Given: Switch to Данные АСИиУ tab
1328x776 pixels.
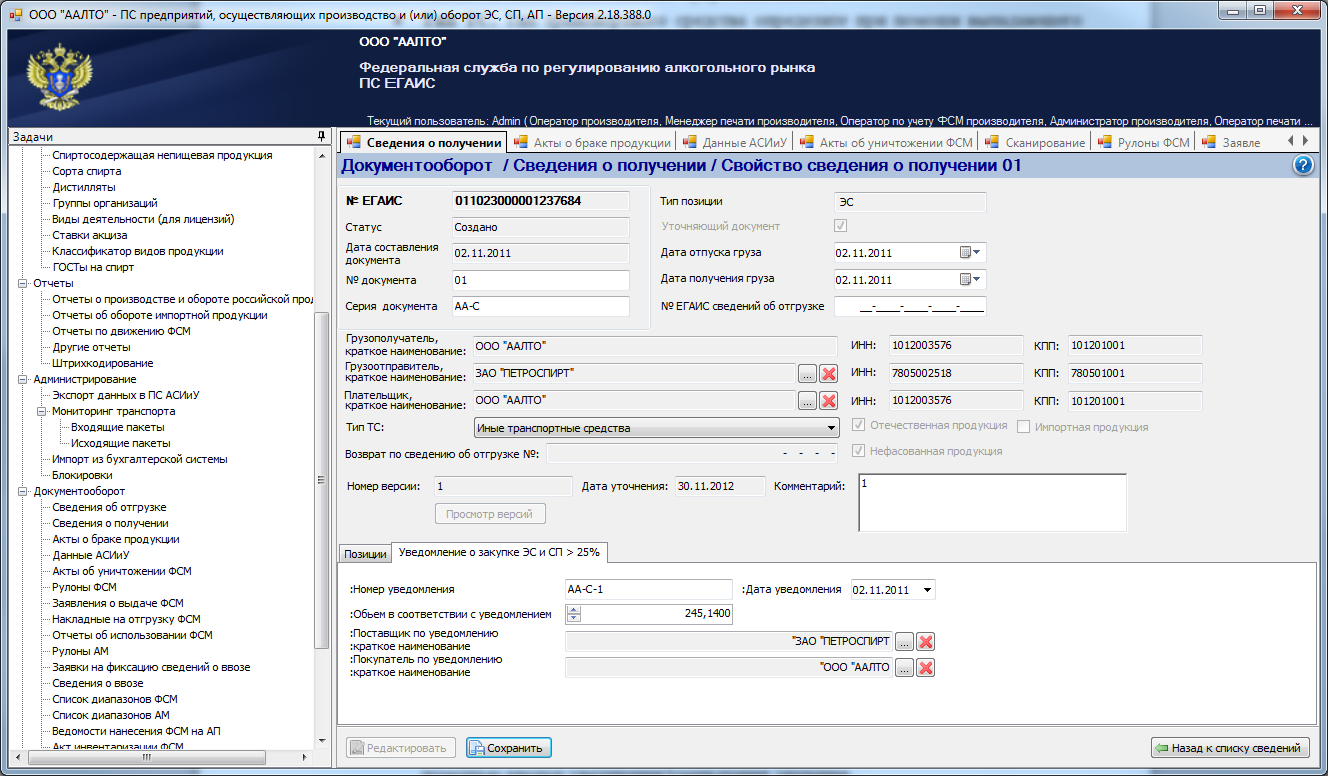Looking at the screenshot, I should coord(734,143).
